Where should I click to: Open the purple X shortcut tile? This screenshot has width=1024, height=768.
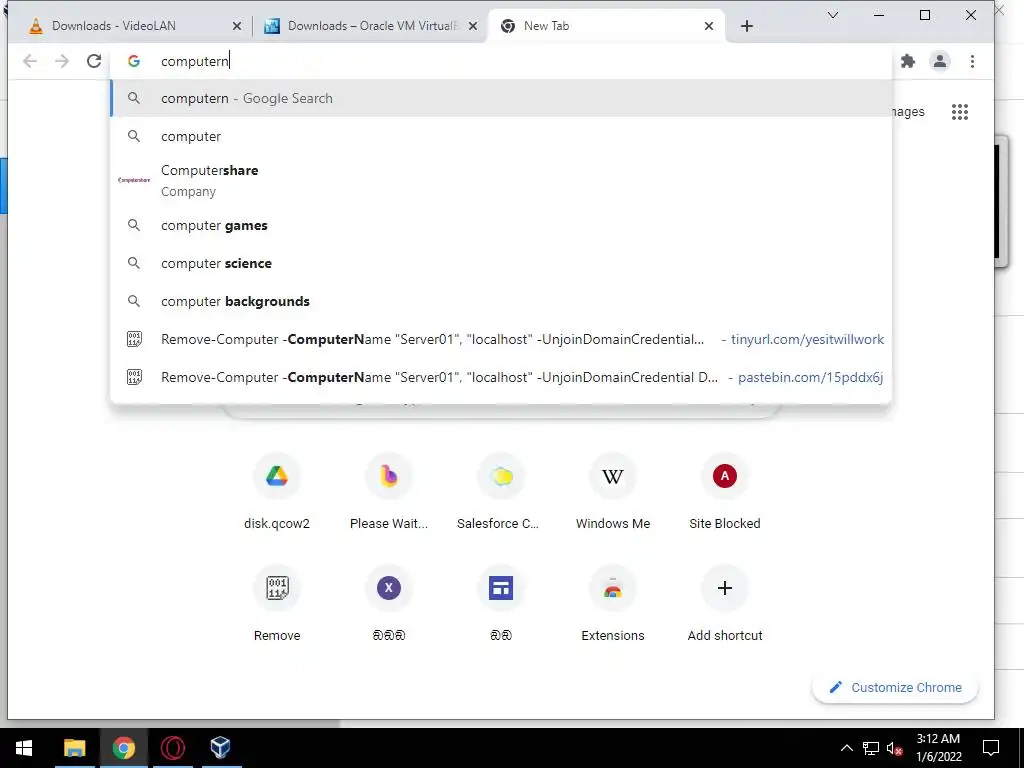389,603
